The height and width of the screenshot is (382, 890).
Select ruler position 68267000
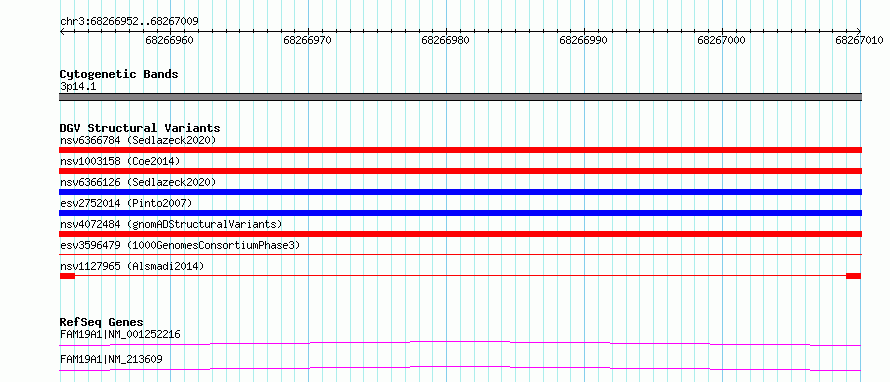click(721, 40)
